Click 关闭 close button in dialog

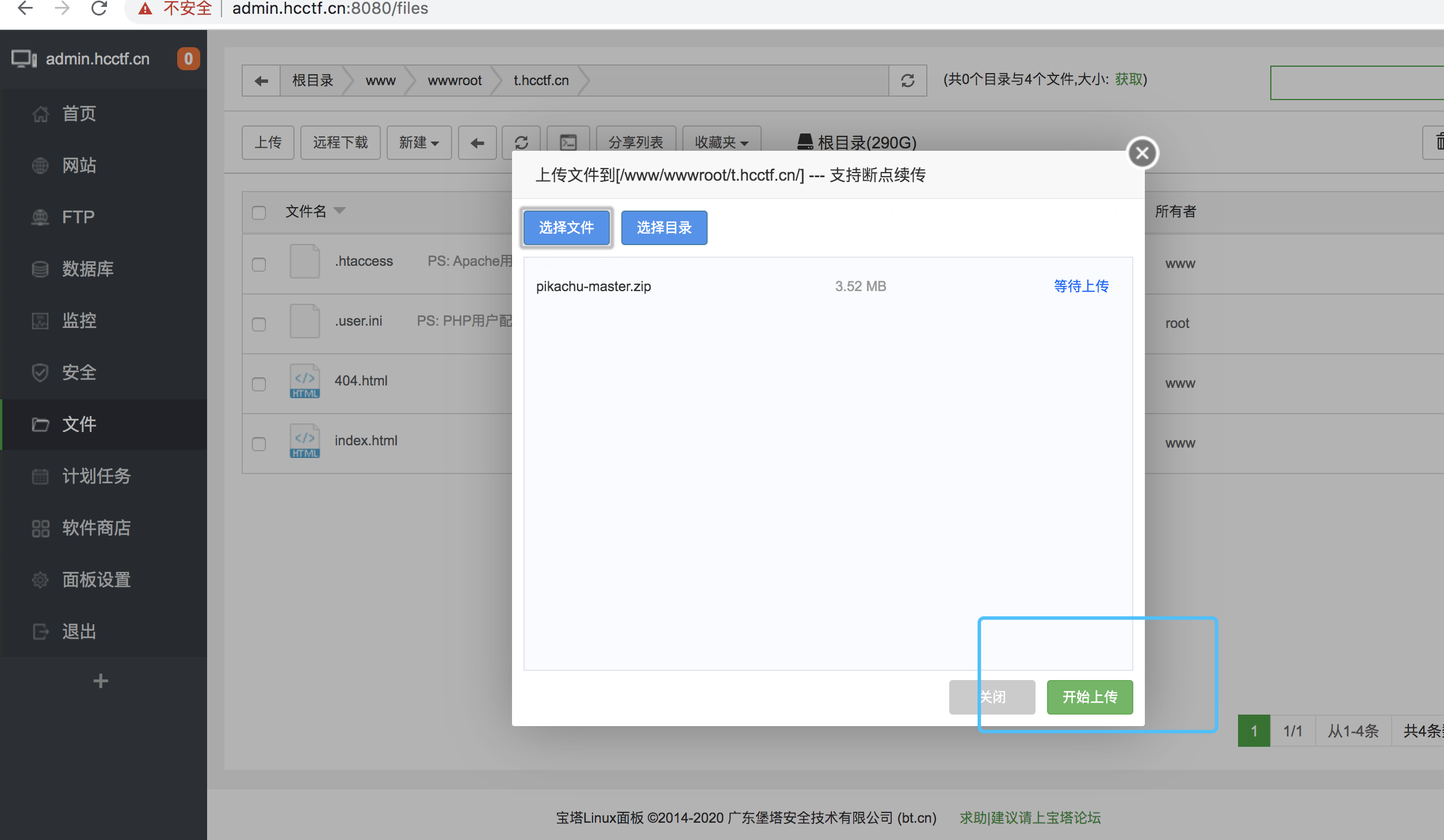click(992, 697)
